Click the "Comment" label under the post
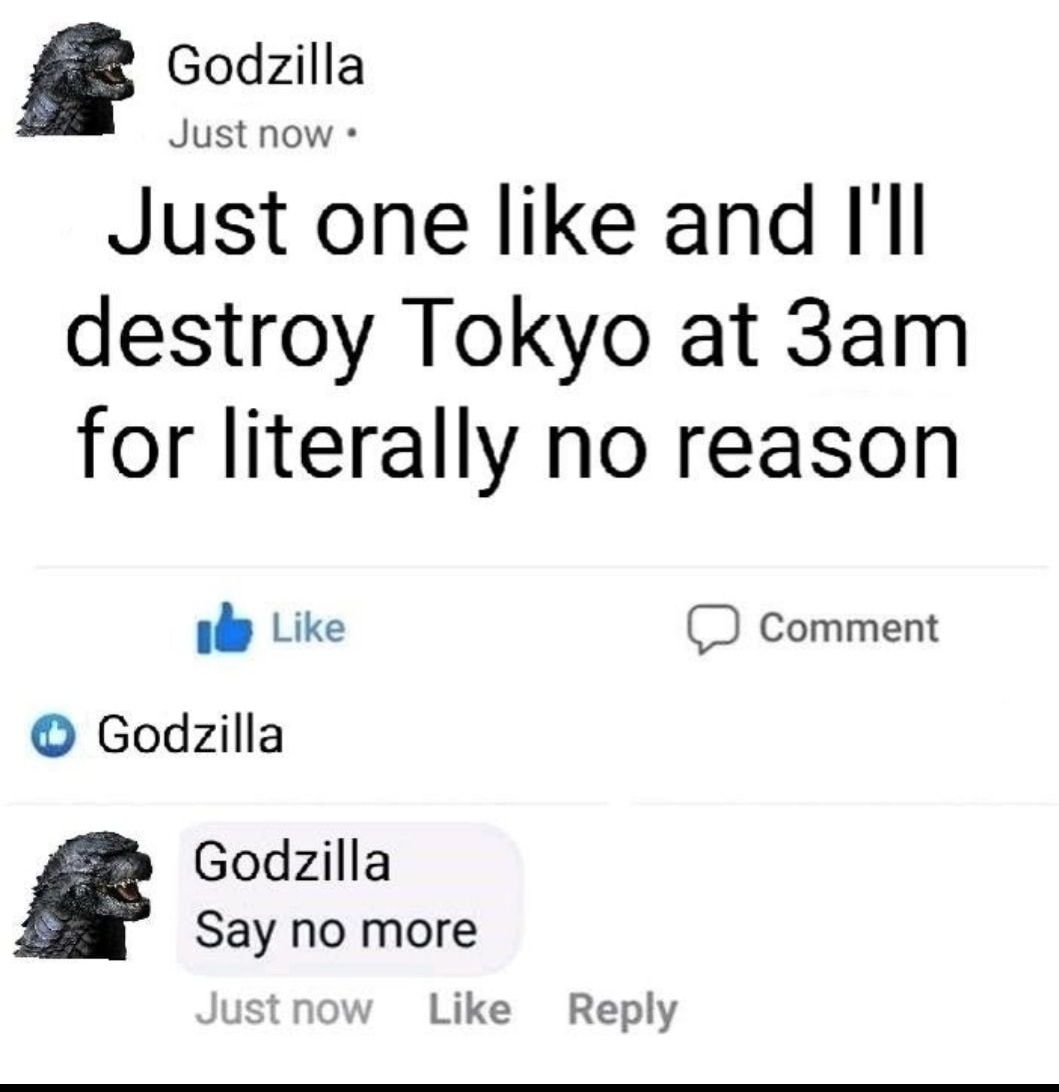 849,628
